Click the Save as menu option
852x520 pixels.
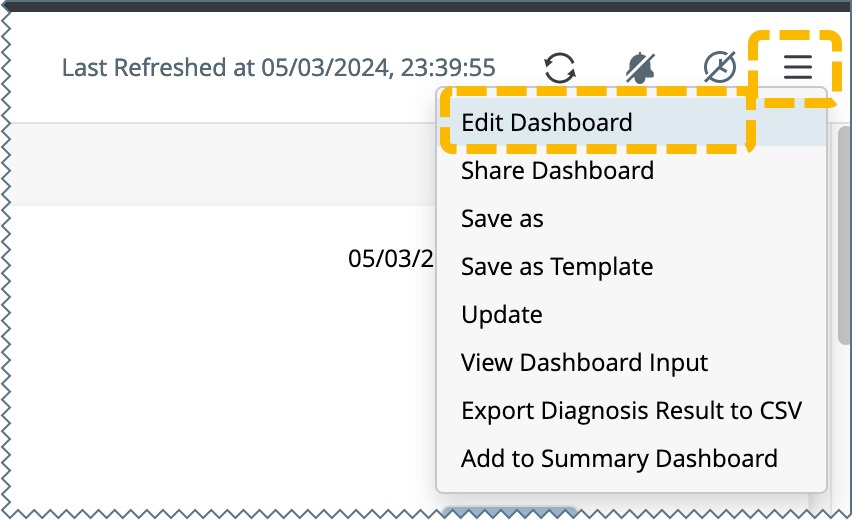pyautogui.click(x=502, y=219)
